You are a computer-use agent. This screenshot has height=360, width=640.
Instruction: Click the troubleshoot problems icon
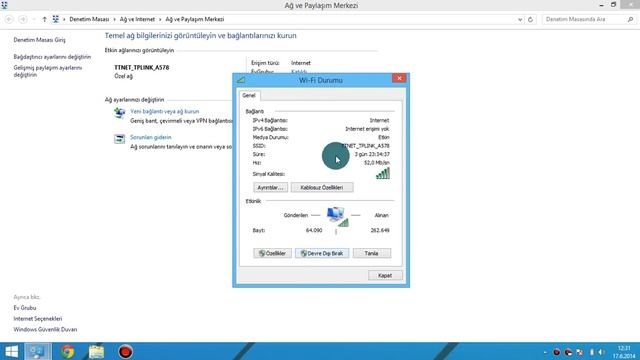point(119,139)
